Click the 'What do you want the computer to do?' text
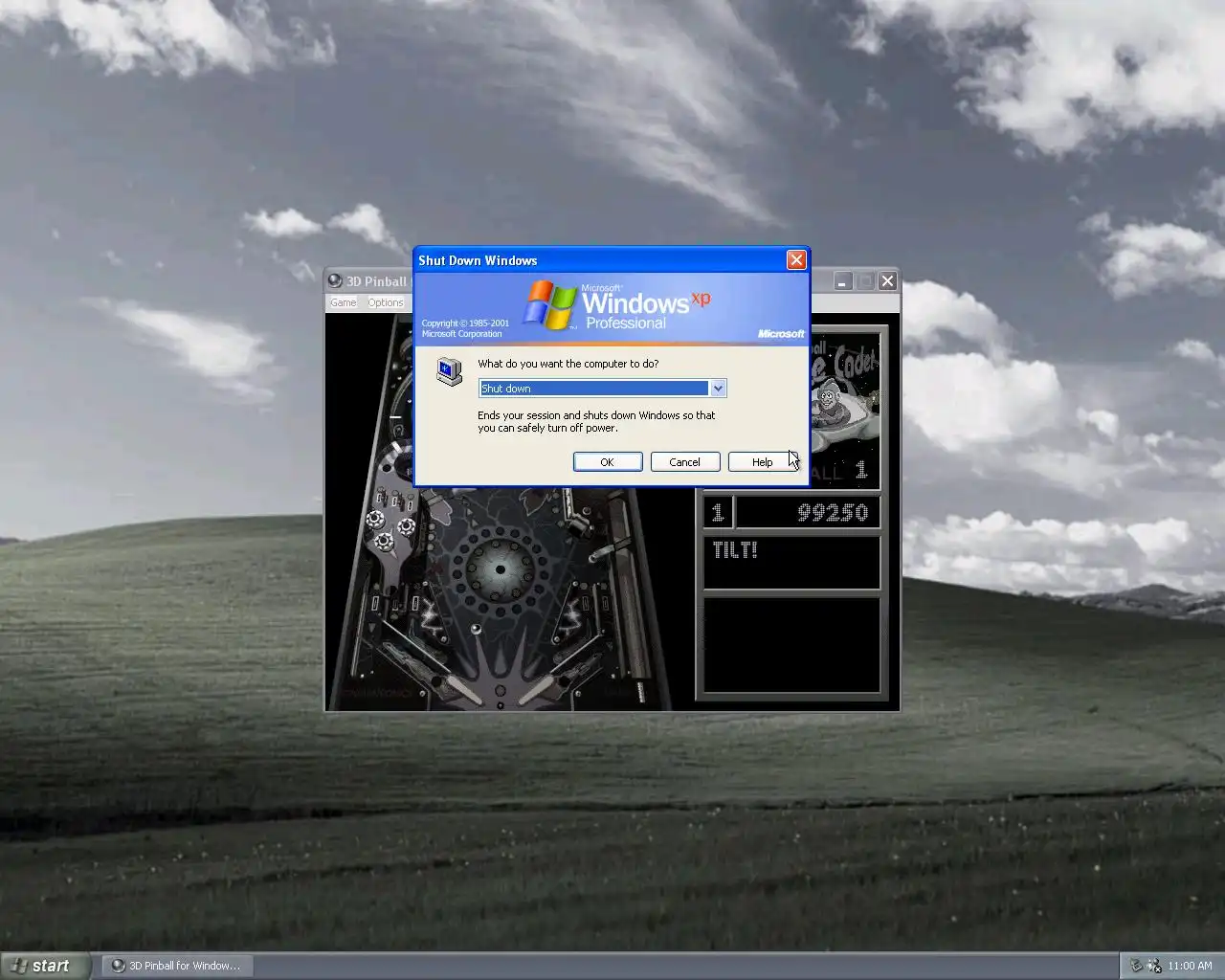Screen dimensions: 1225x980 coord(568,364)
